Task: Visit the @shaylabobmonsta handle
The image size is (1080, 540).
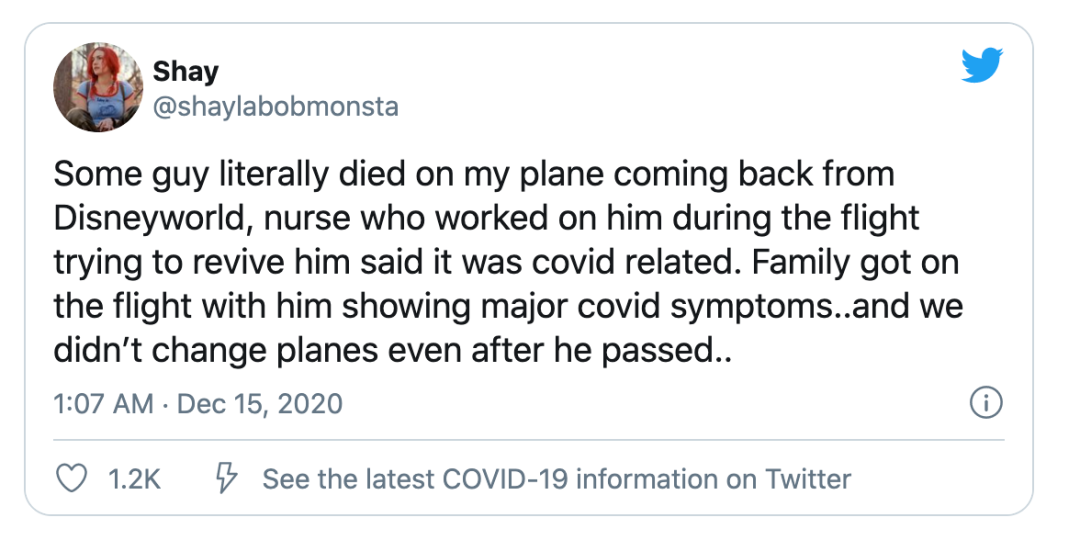Action: pyautogui.click(x=275, y=106)
